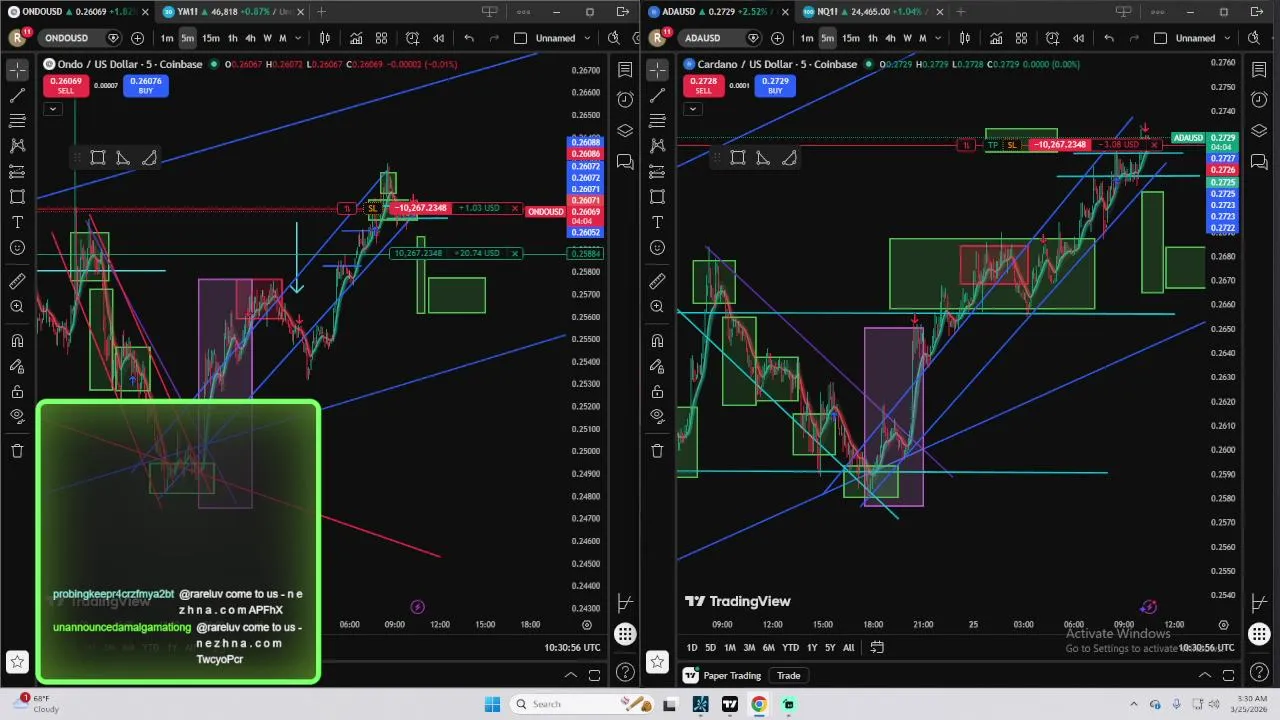The width and height of the screenshot is (1280, 720).
Task: Select 1D date range in ADAUSD window
Action: click(x=691, y=648)
